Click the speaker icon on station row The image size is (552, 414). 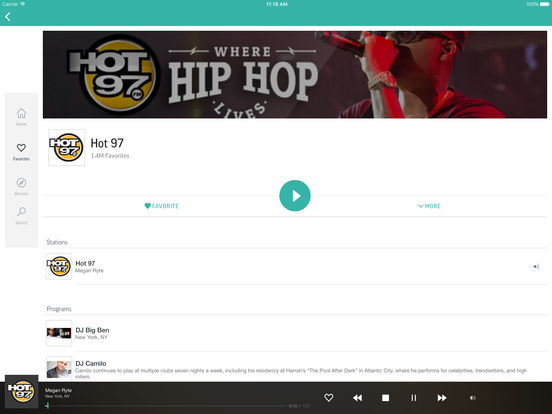536,266
